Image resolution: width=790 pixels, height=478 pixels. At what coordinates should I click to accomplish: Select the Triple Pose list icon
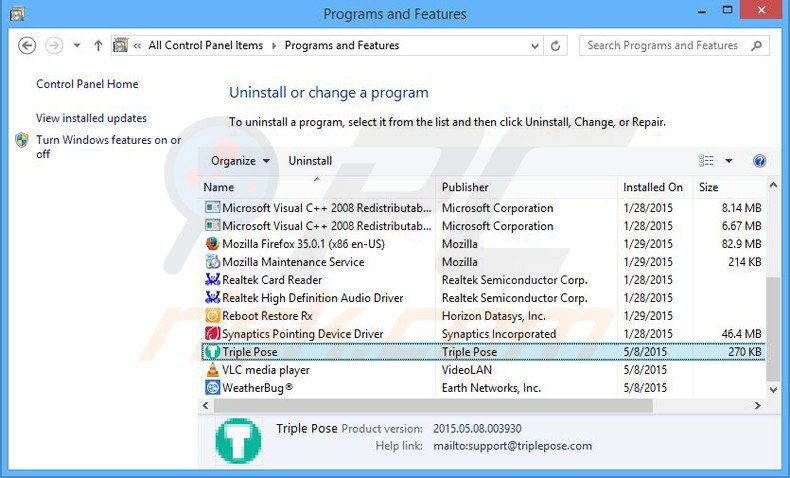pyautogui.click(x=213, y=352)
